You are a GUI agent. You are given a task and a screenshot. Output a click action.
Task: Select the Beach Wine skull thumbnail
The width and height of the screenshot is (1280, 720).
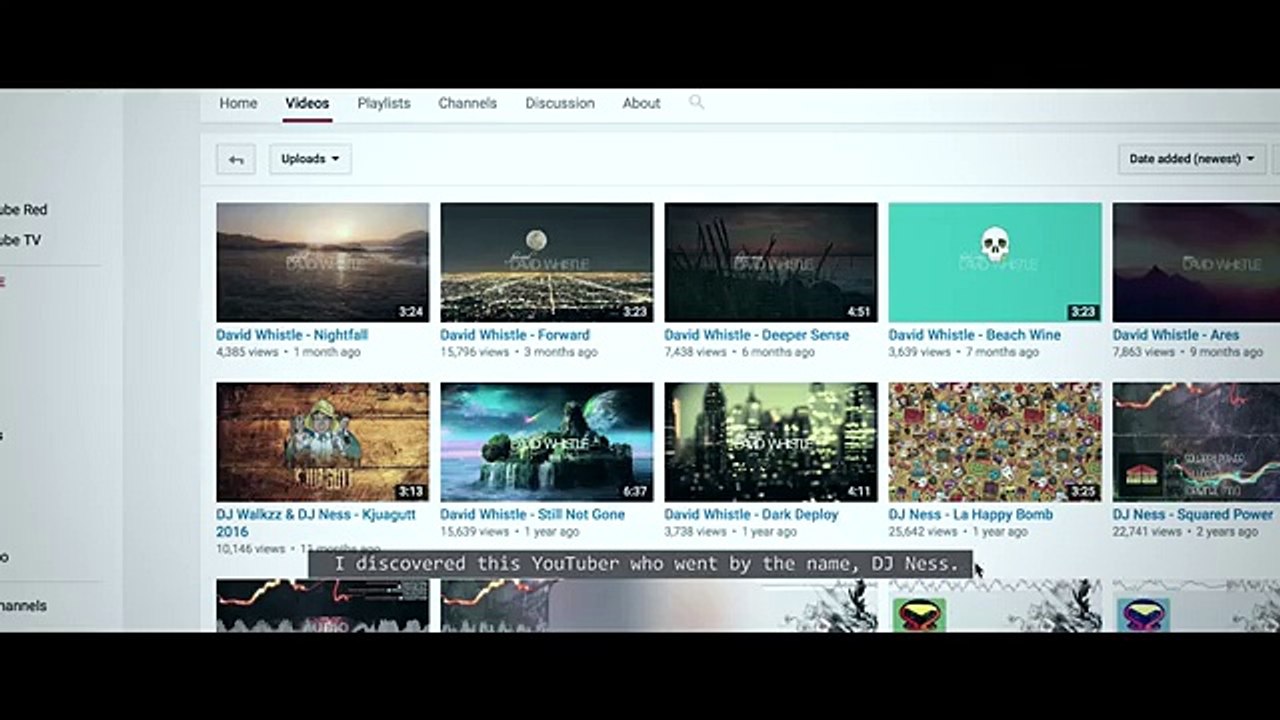[995, 262]
